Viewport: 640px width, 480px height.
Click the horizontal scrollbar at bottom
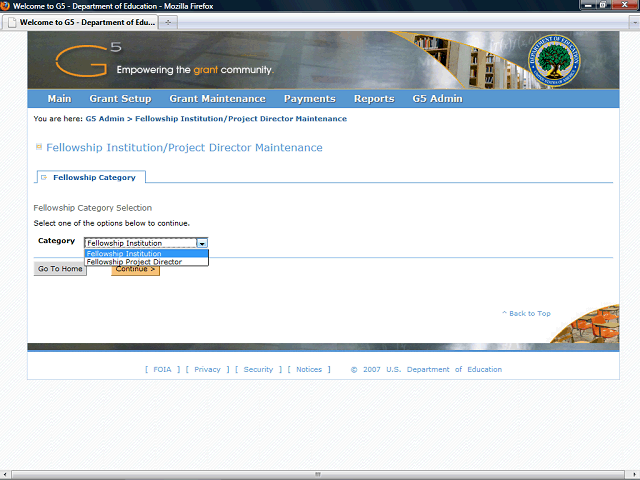[318, 475]
